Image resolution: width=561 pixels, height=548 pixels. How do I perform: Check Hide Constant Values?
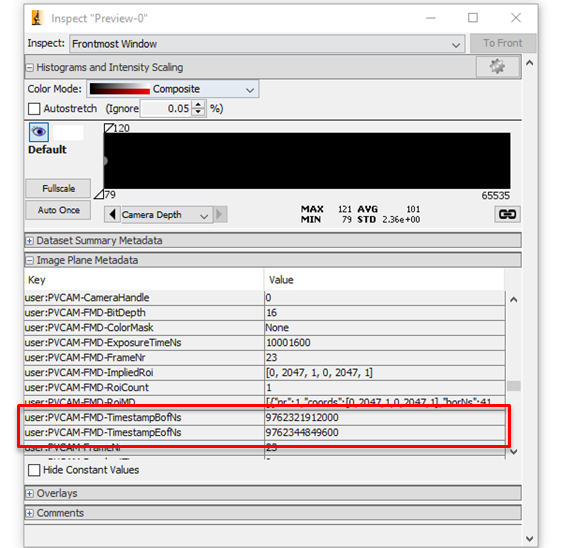[34, 470]
